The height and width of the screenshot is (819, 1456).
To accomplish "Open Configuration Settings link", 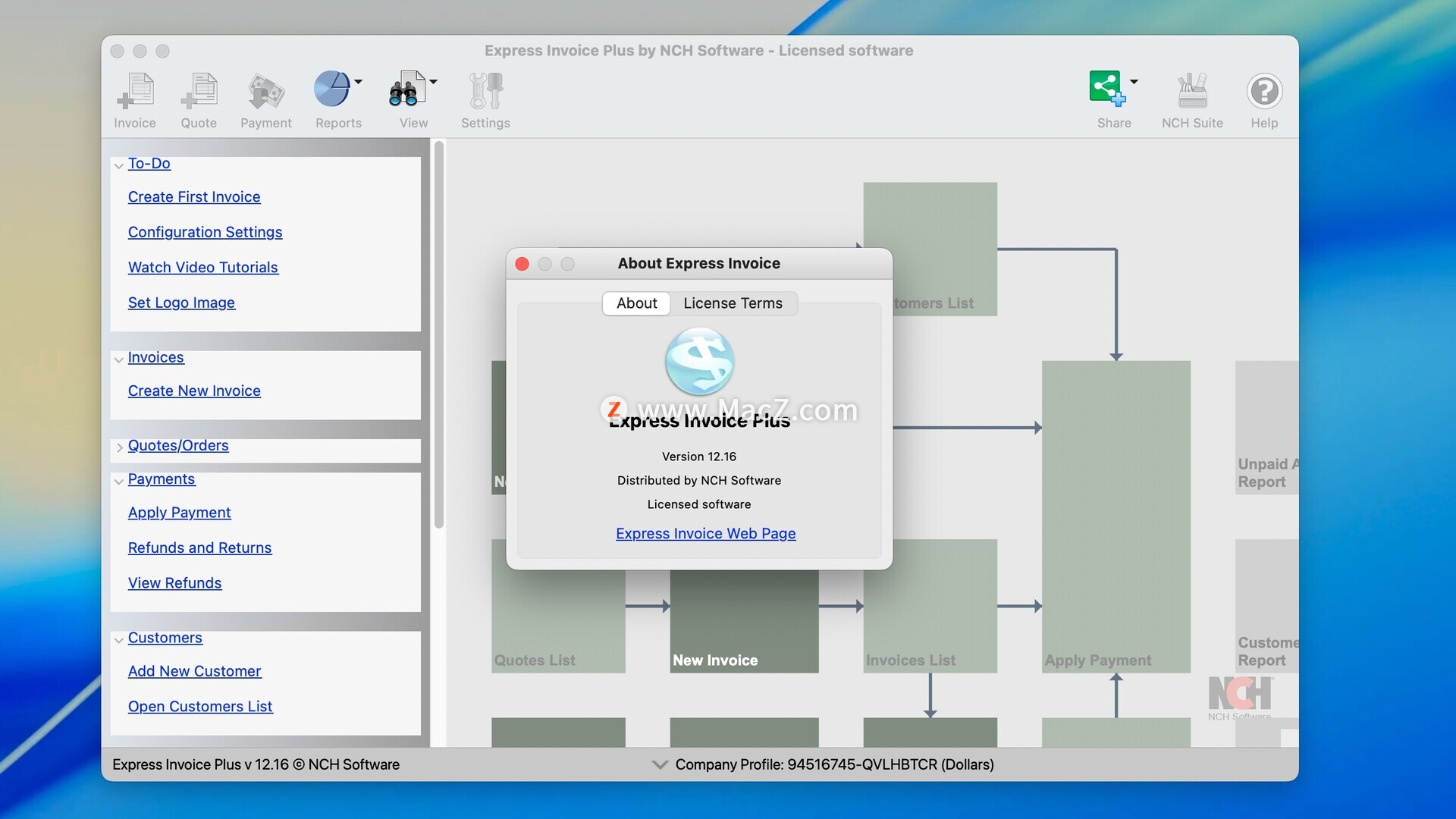I will (205, 232).
